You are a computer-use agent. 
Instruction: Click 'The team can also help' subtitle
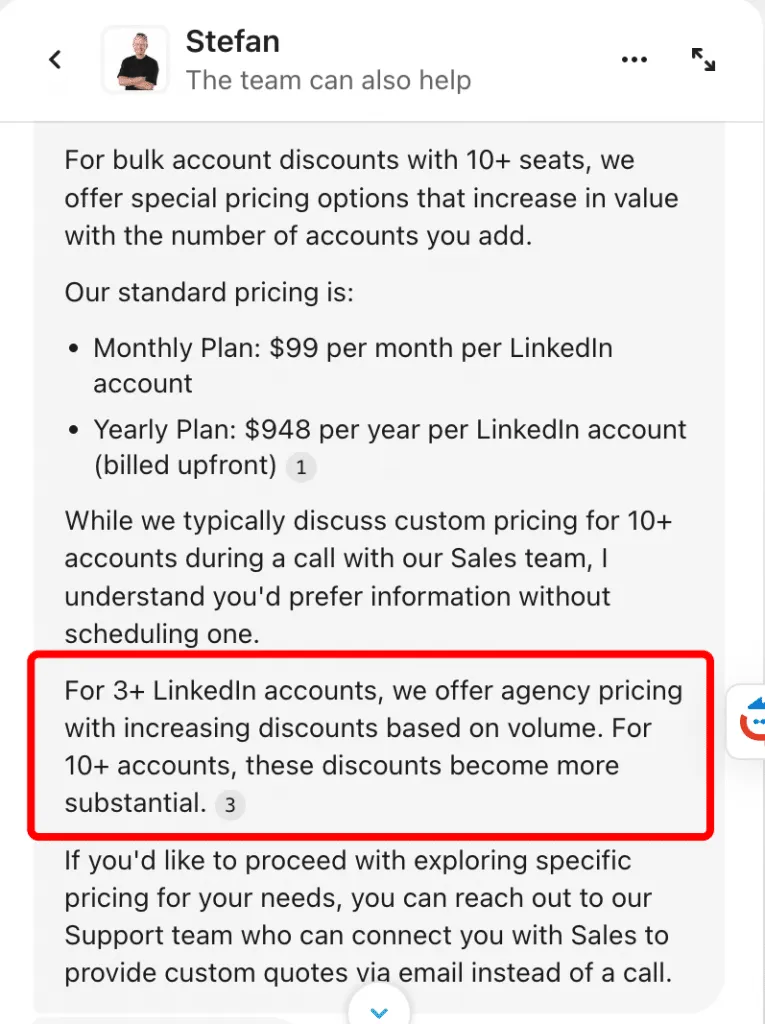[329, 80]
